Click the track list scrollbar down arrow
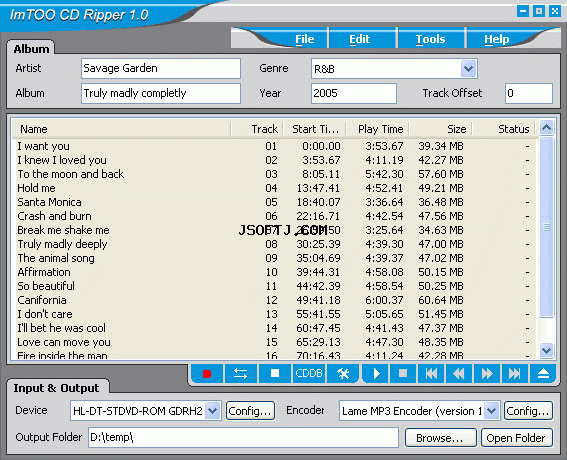The width and height of the screenshot is (567, 460). point(546,350)
